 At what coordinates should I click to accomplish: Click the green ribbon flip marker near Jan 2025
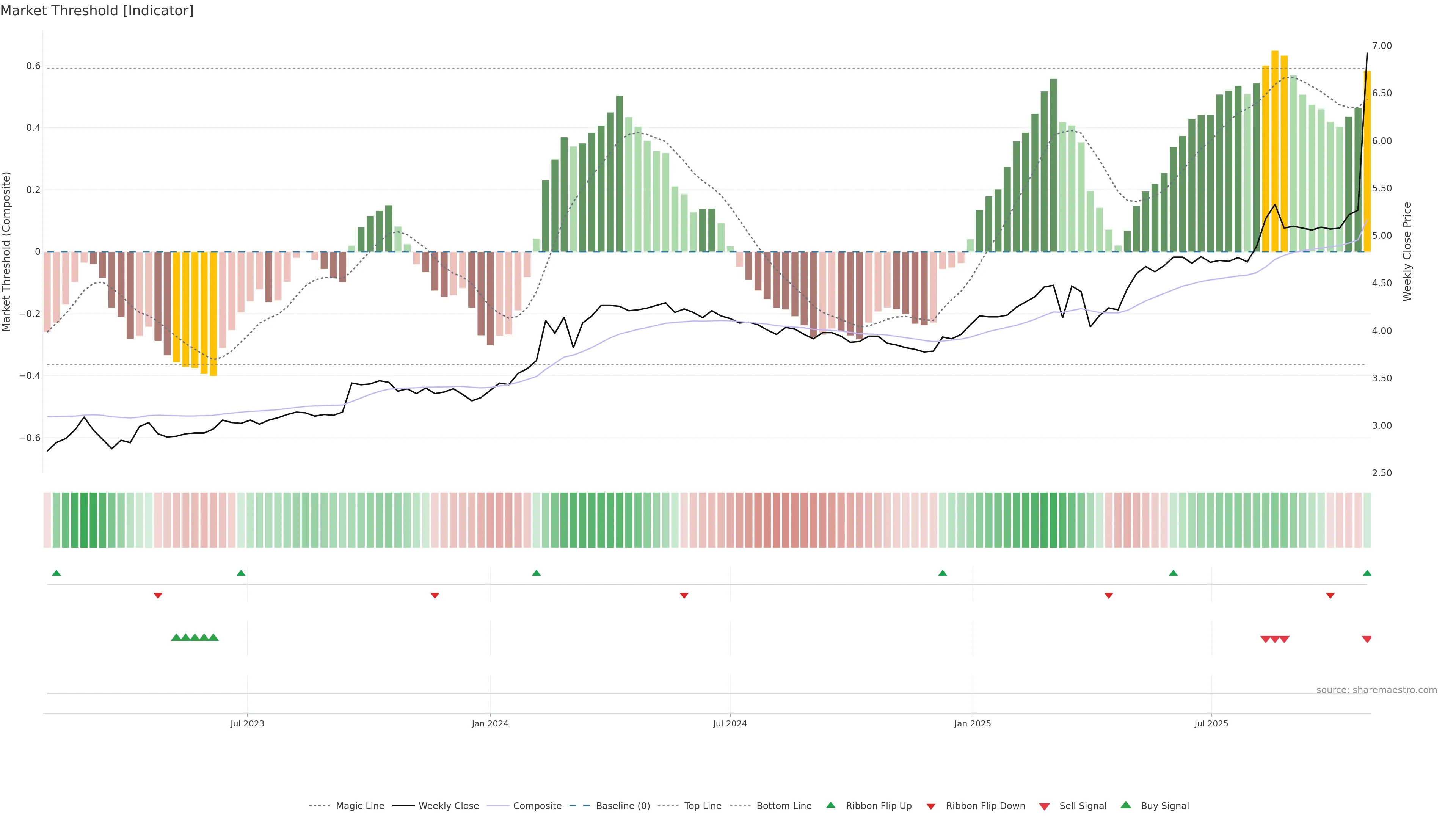click(942, 573)
